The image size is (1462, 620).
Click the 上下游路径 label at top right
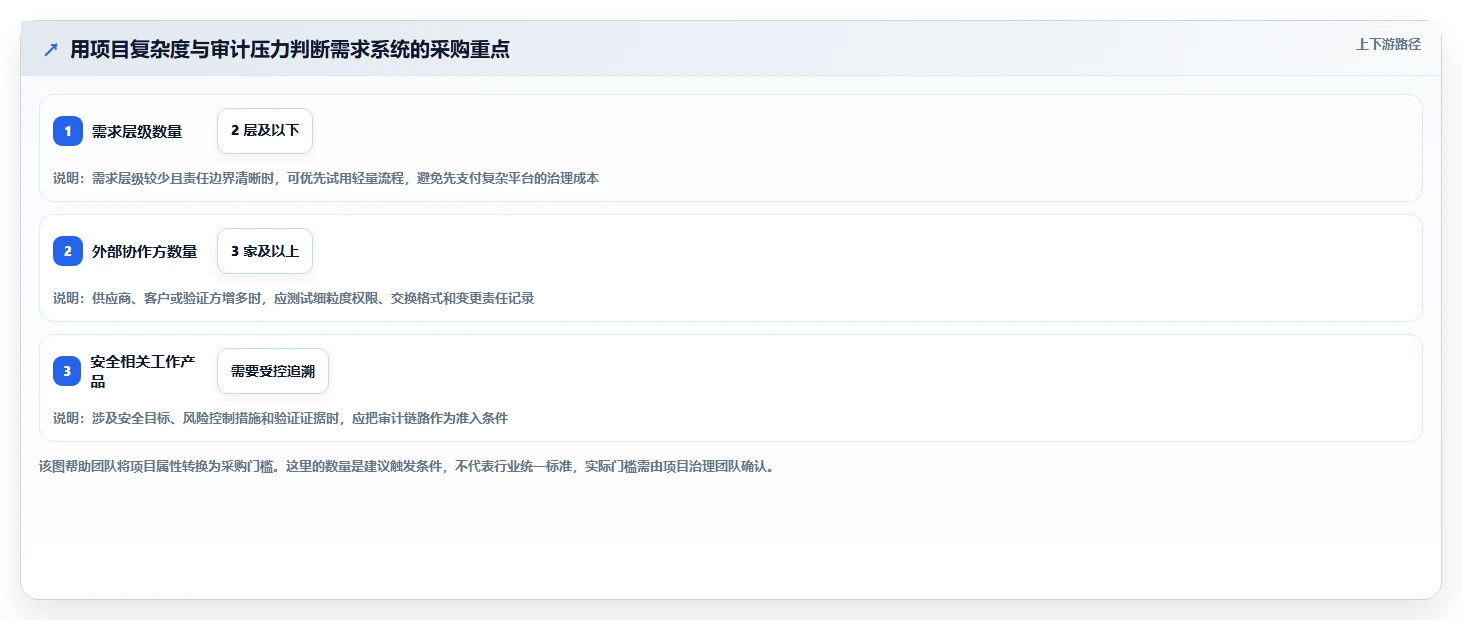point(1388,44)
